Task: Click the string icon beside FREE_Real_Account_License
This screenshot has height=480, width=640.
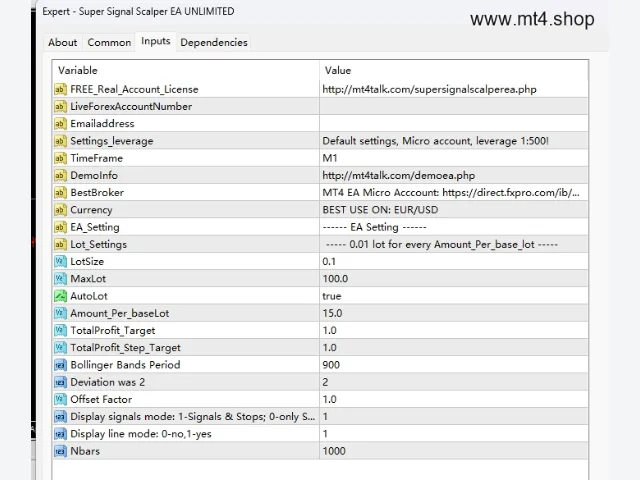Action: click(x=60, y=89)
